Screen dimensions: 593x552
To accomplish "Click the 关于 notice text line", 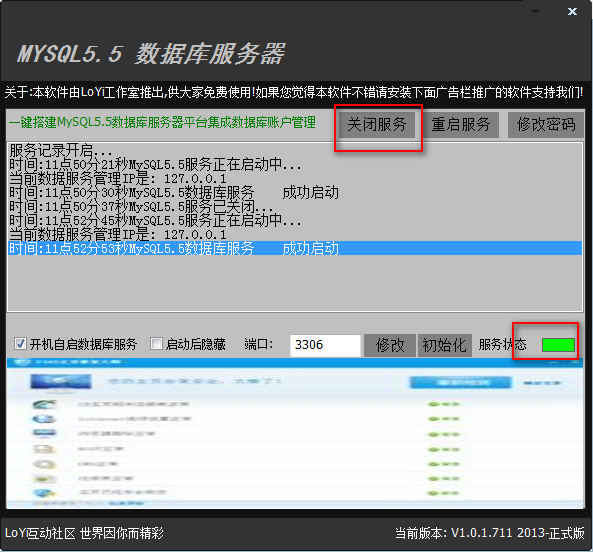I will tap(293, 92).
